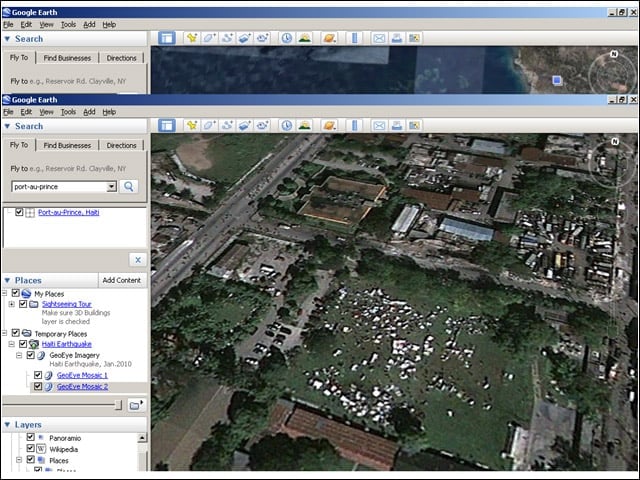The height and width of the screenshot is (480, 640).
Task: Collapse the Temporary Places tree node
Action: click(x=4, y=333)
